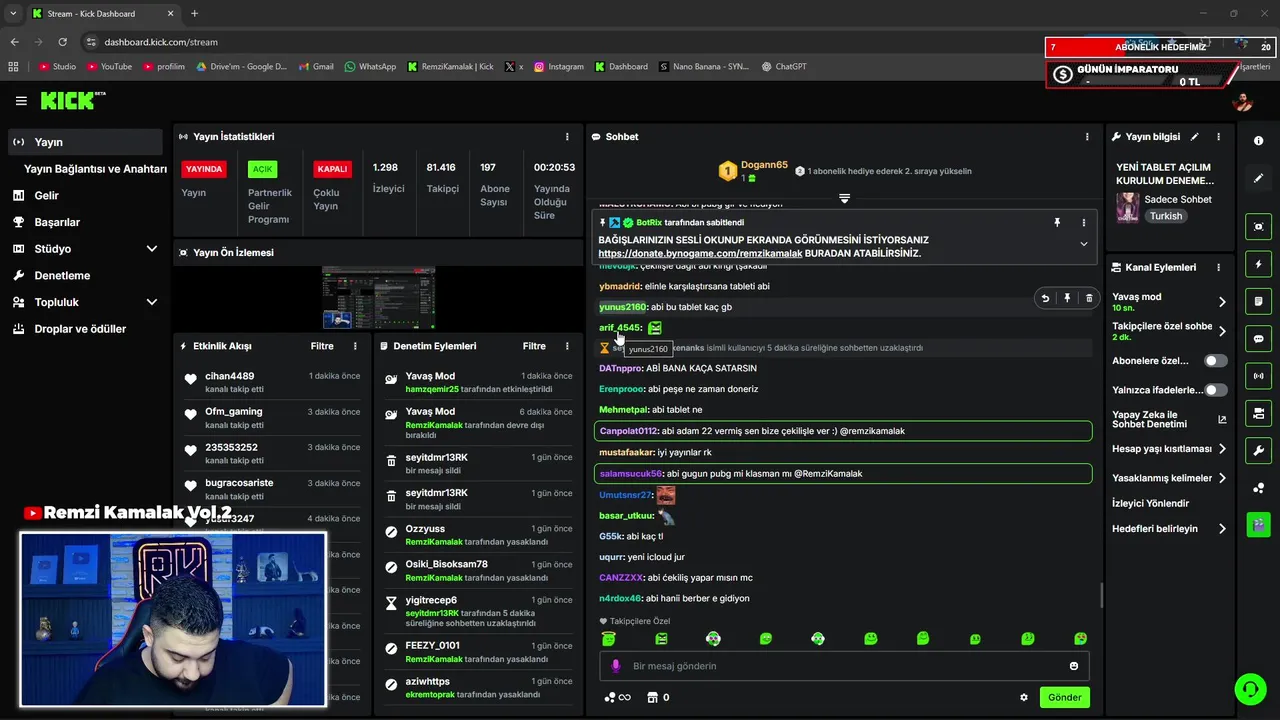
Task: Click the browser reload button
Action: [x=63, y=42]
